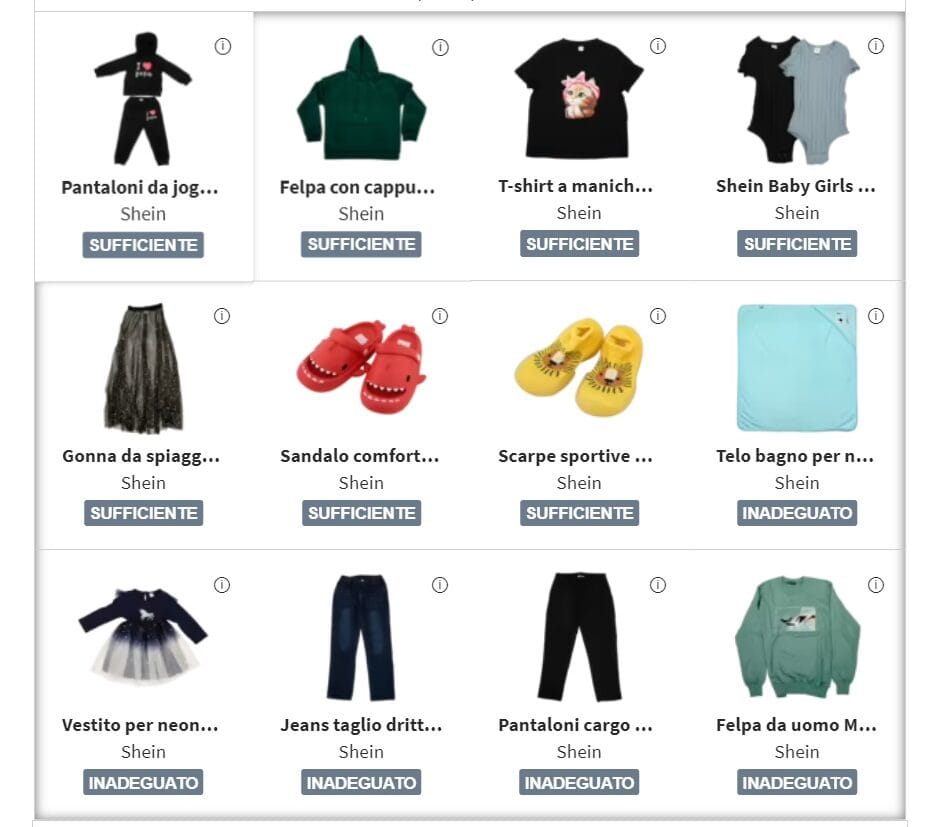Click info icon on Vestito per neonati card

point(222,585)
